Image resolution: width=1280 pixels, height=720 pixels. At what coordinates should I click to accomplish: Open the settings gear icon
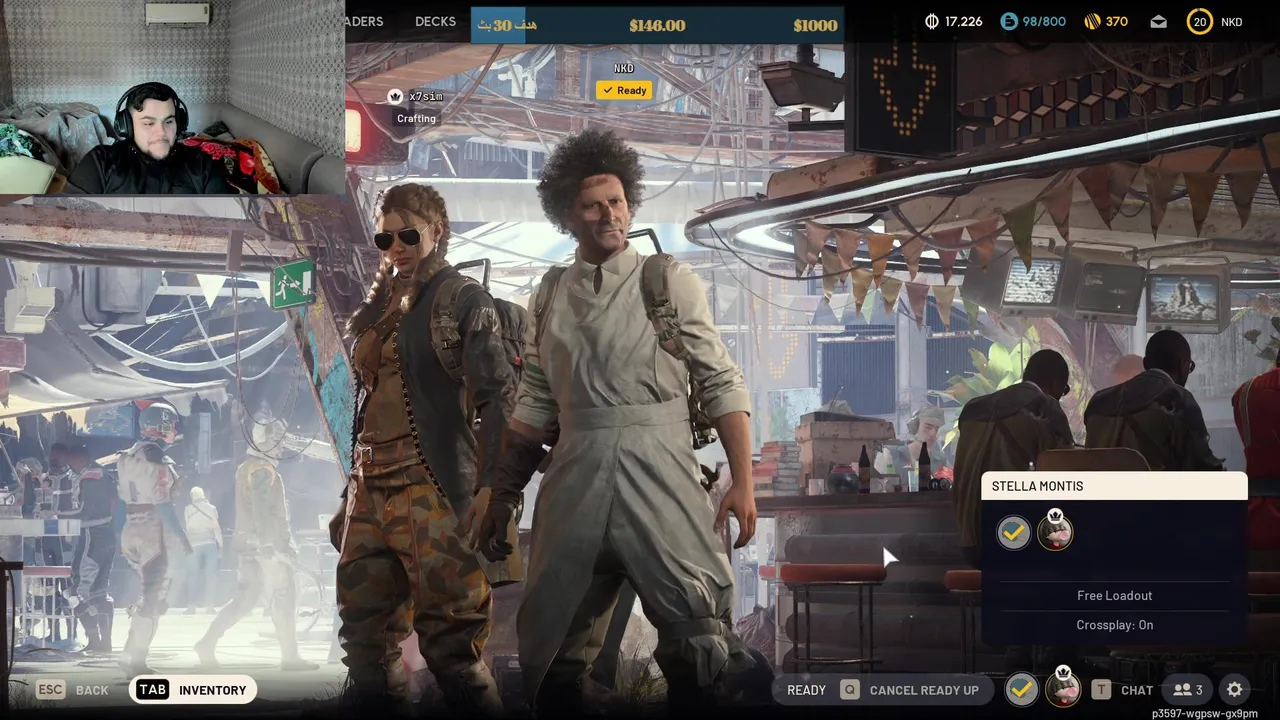pos(1235,690)
